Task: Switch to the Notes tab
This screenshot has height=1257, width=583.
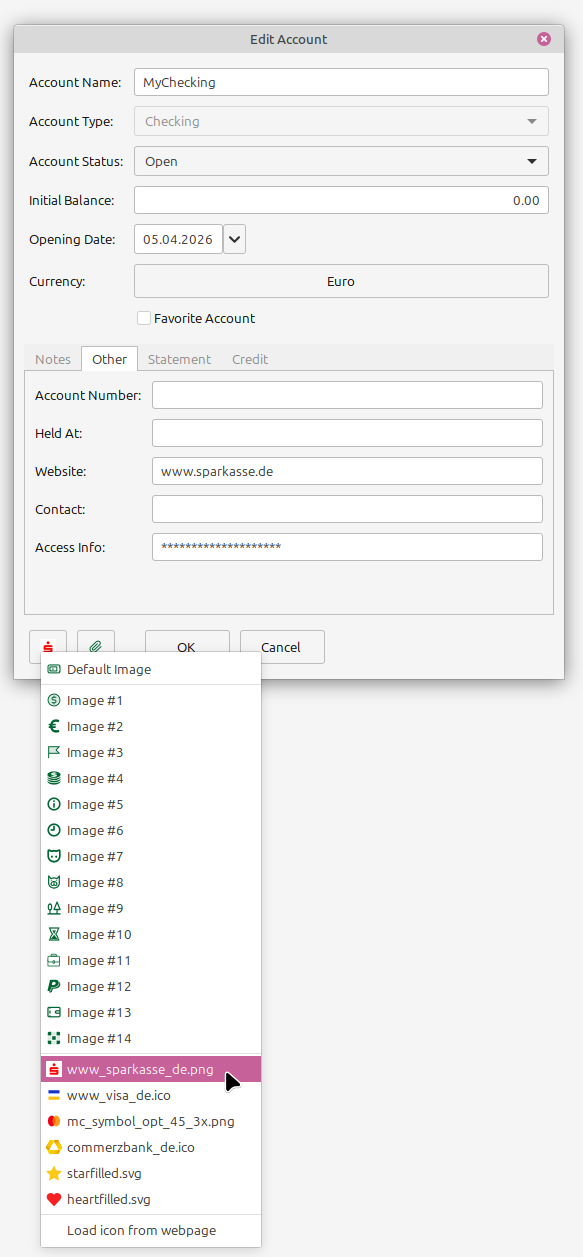Action: coord(52,359)
